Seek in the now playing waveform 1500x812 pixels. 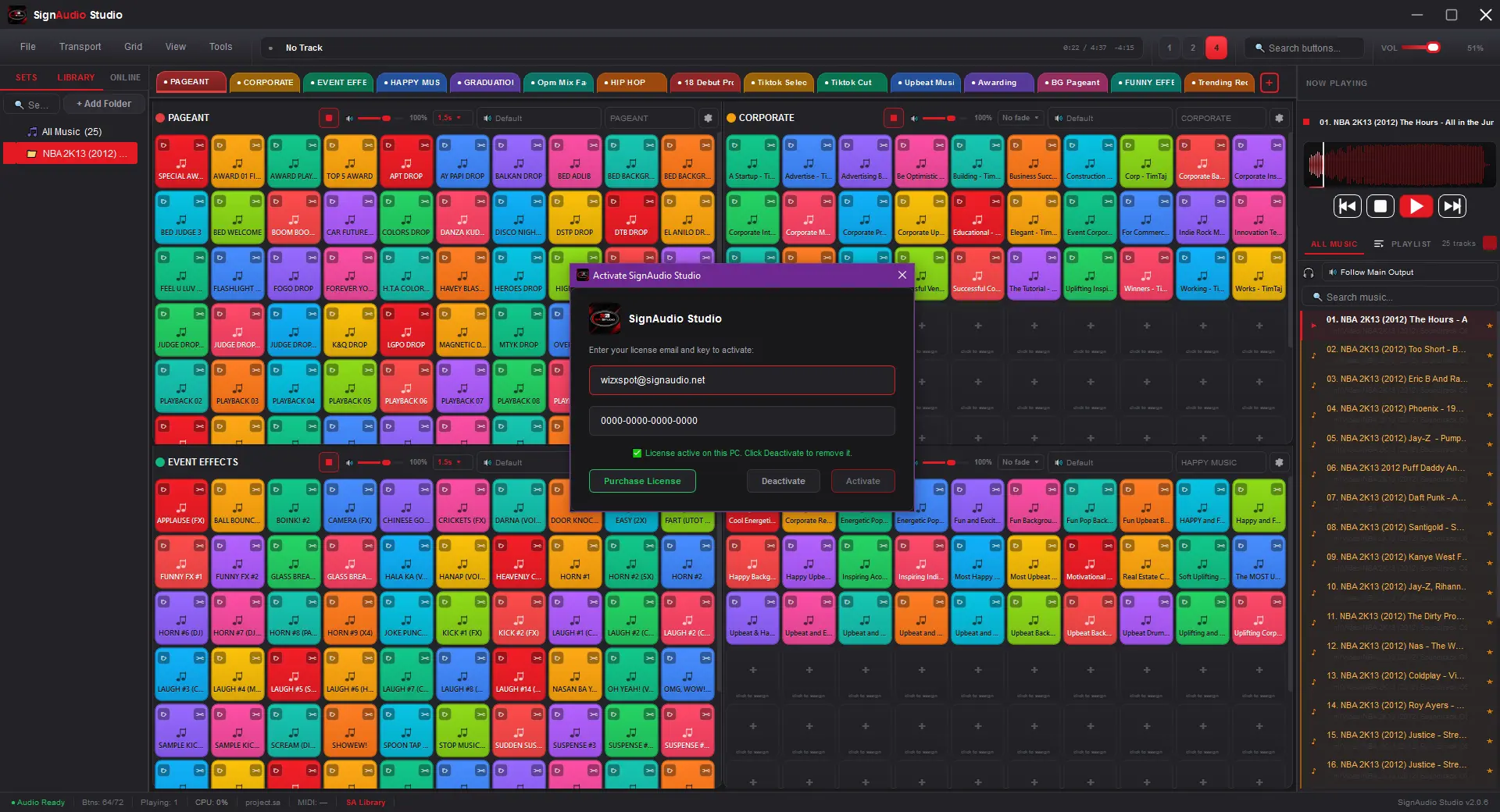tap(1399, 166)
